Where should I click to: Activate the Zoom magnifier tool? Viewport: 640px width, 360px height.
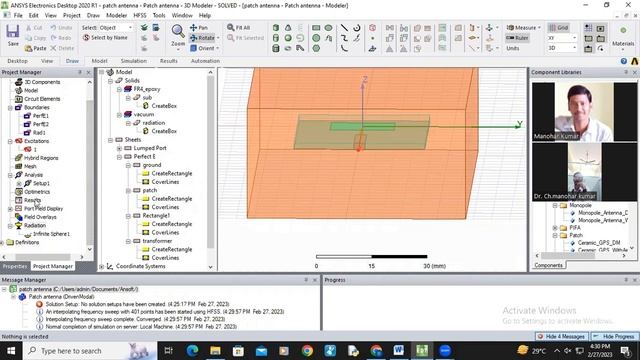click(x=178, y=31)
